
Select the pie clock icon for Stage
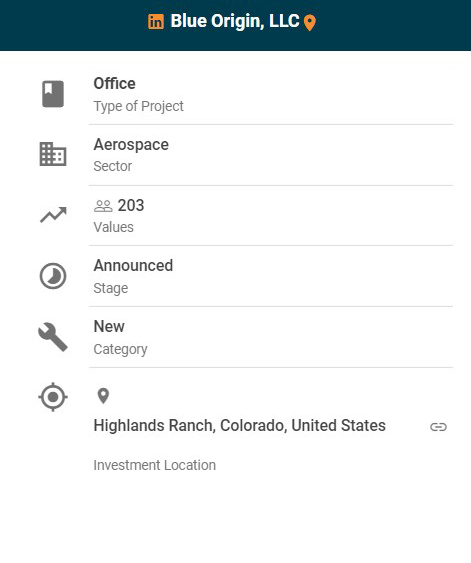pyautogui.click(x=53, y=276)
